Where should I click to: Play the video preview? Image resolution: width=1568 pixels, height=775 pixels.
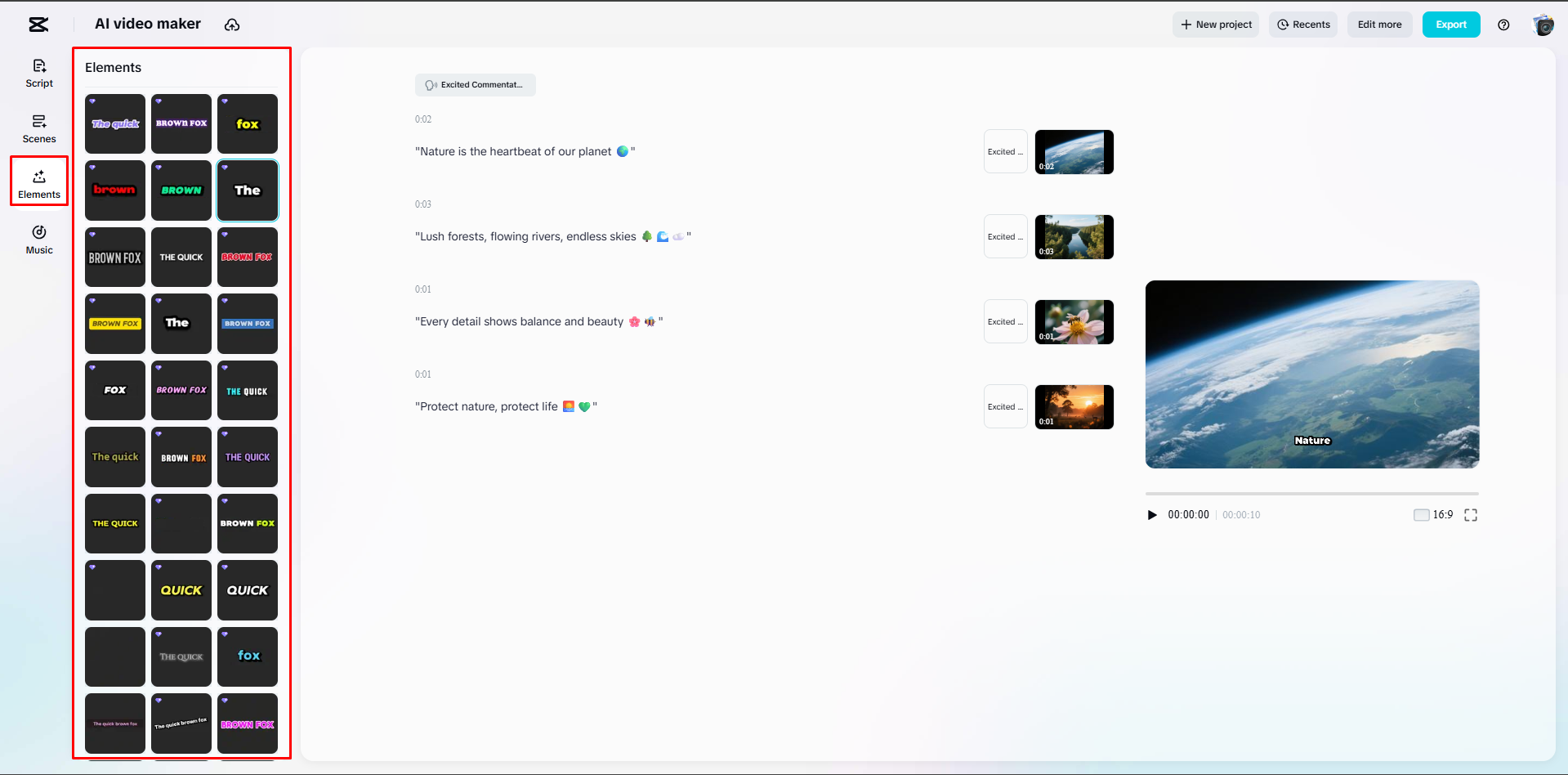point(1152,515)
